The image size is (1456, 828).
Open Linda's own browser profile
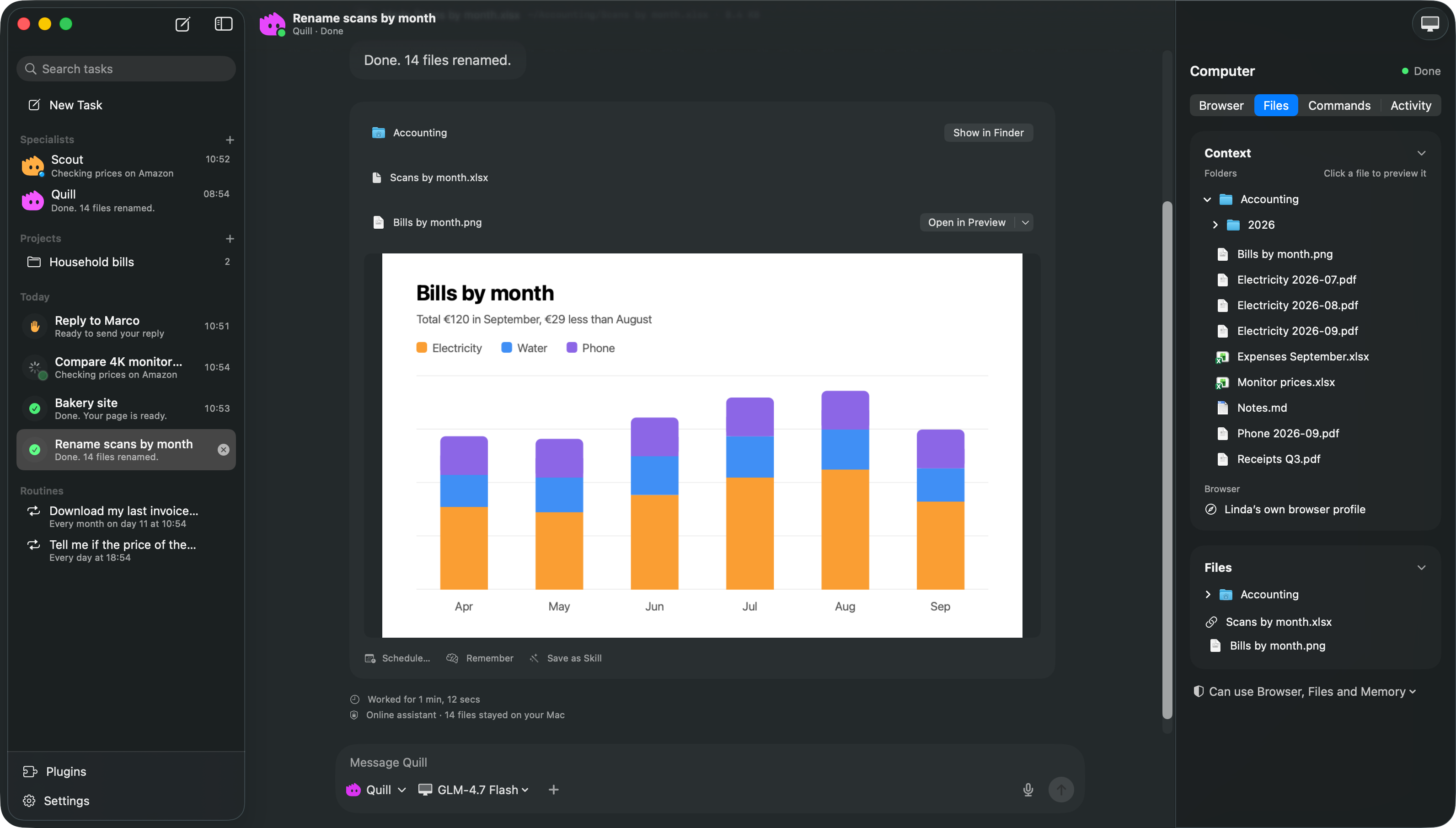(x=1285, y=510)
